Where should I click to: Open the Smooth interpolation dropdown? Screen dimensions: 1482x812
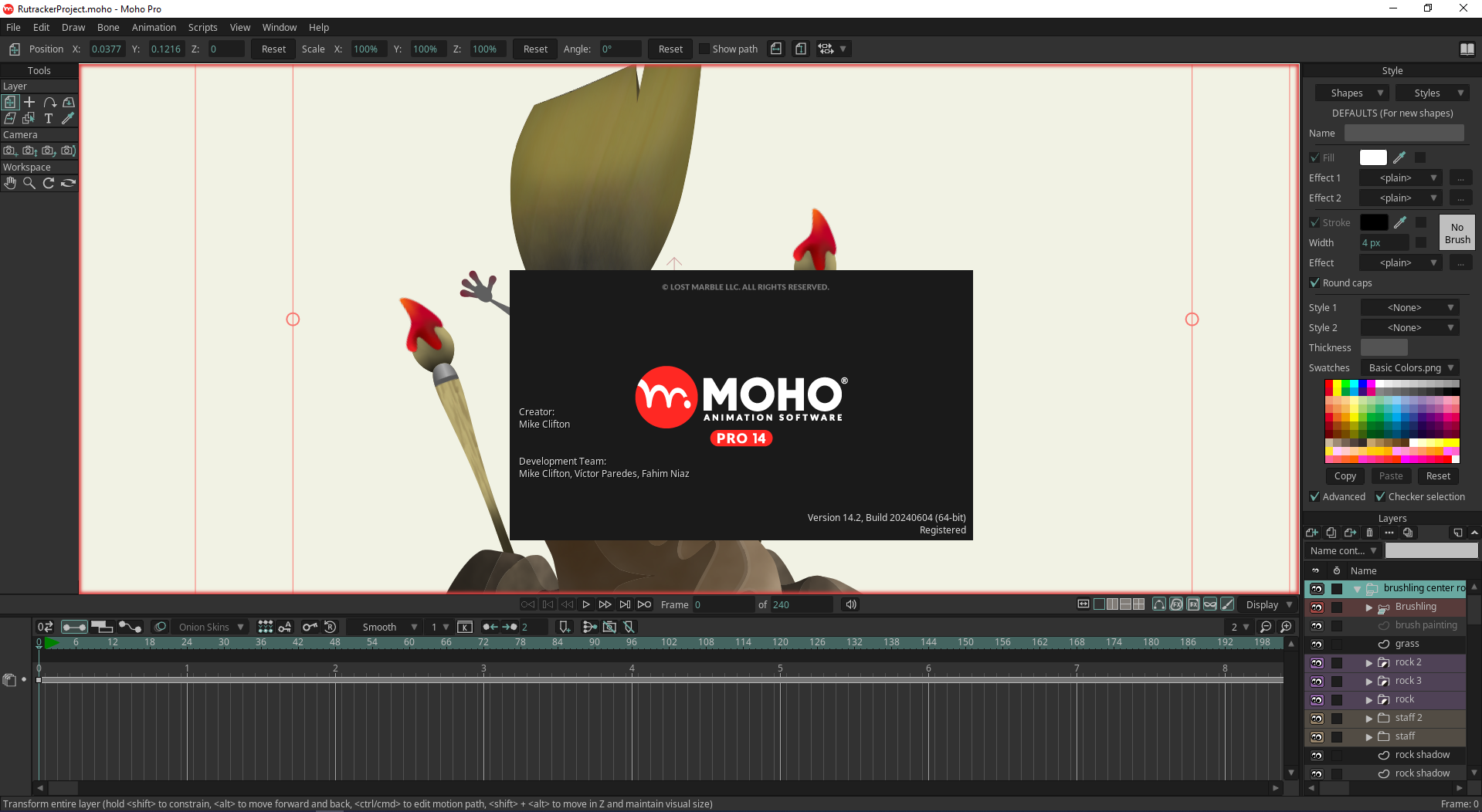click(x=388, y=627)
